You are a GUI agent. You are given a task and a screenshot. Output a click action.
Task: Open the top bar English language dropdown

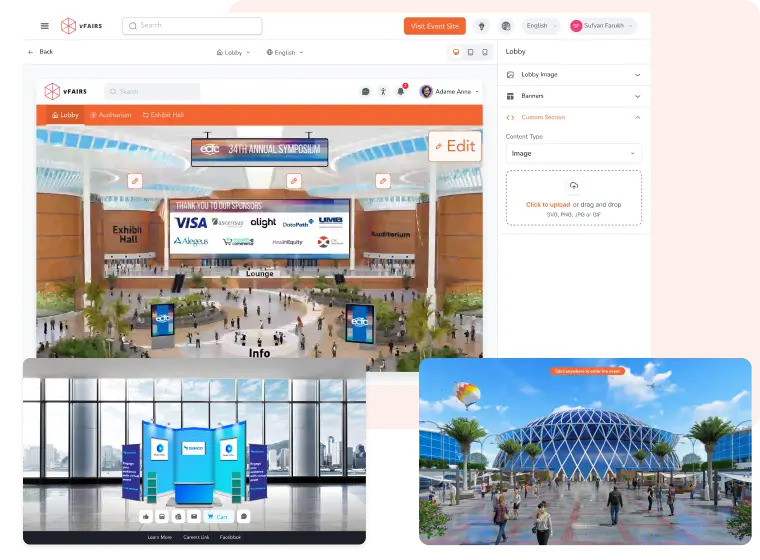pyautogui.click(x=541, y=26)
